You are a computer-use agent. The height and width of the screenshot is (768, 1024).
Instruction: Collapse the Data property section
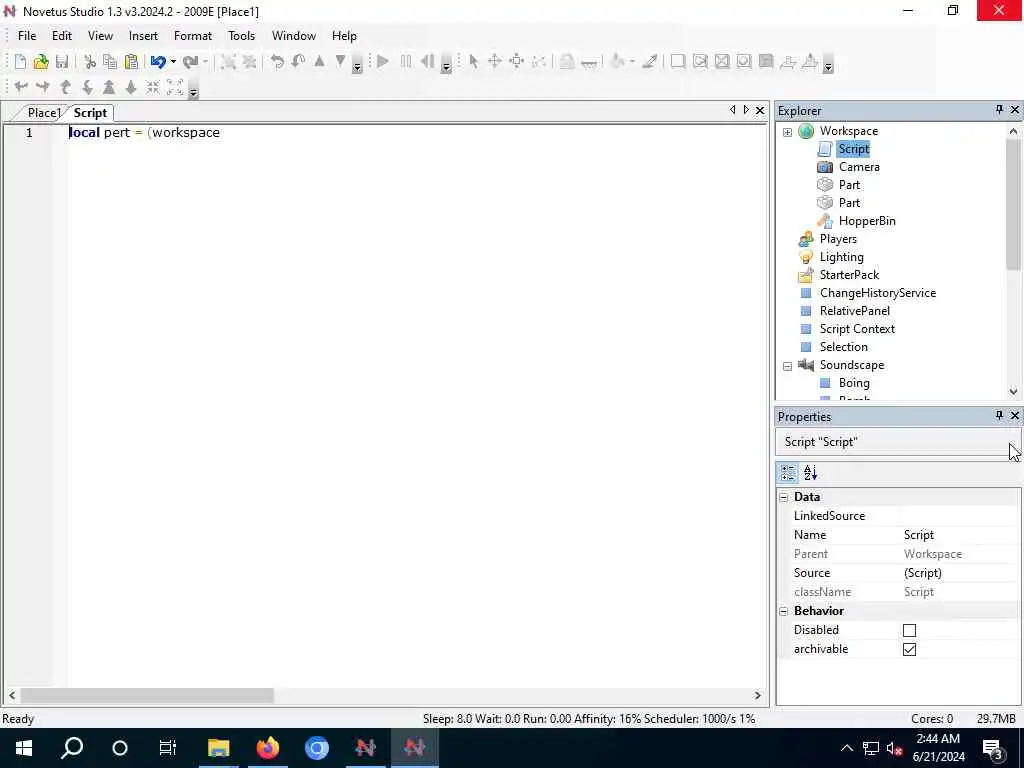pyautogui.click(x=784, y=498)
